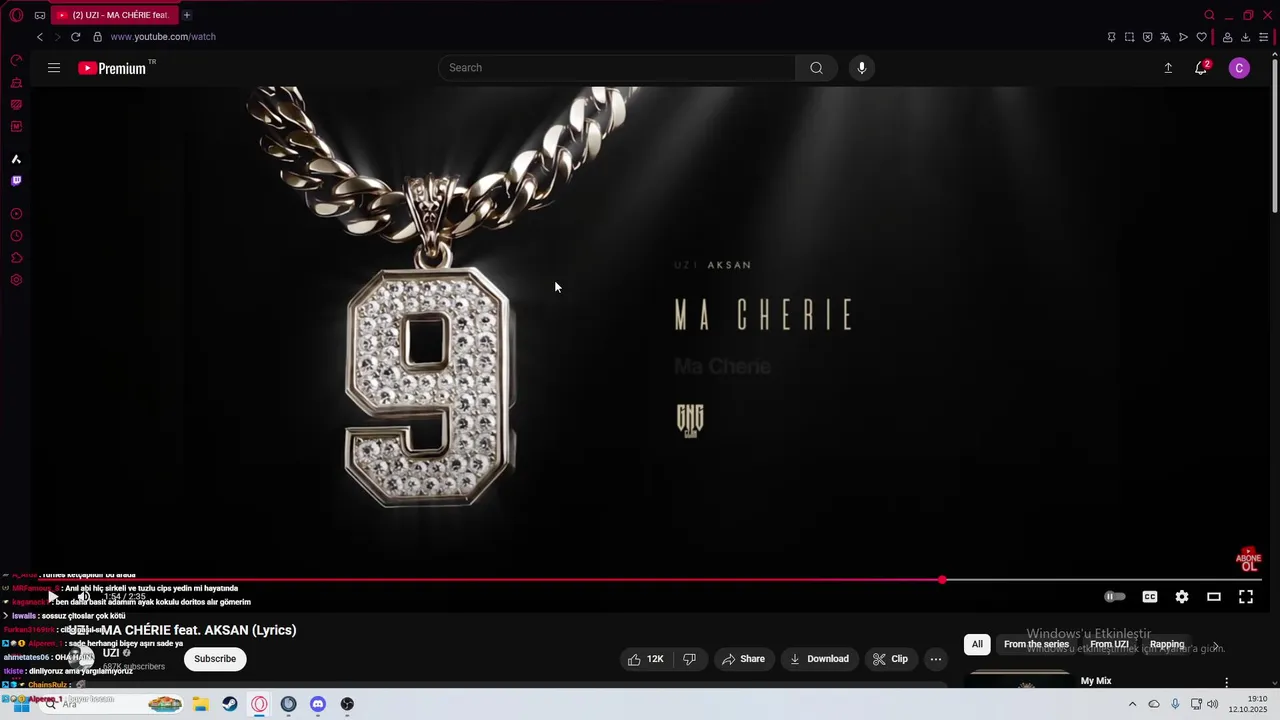Screen dimensions: 1280x720
Task: Open Discord from the taskbar
Action: tap(318, 704)
